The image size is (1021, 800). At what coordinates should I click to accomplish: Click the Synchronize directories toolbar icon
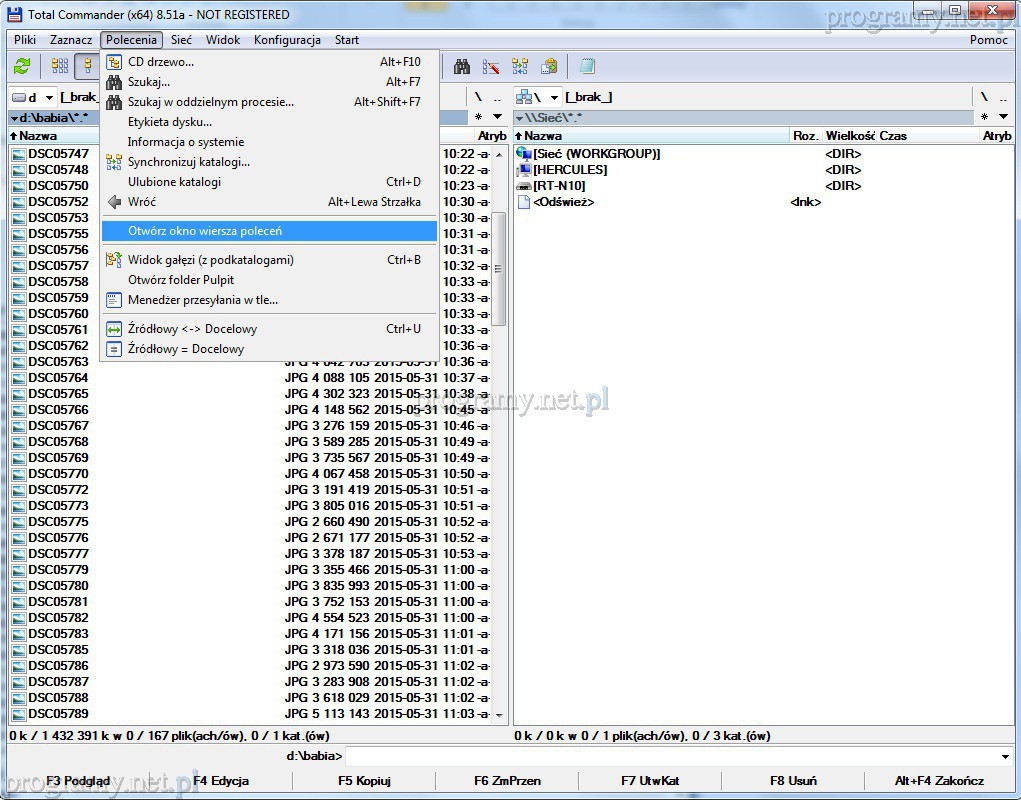520,67
